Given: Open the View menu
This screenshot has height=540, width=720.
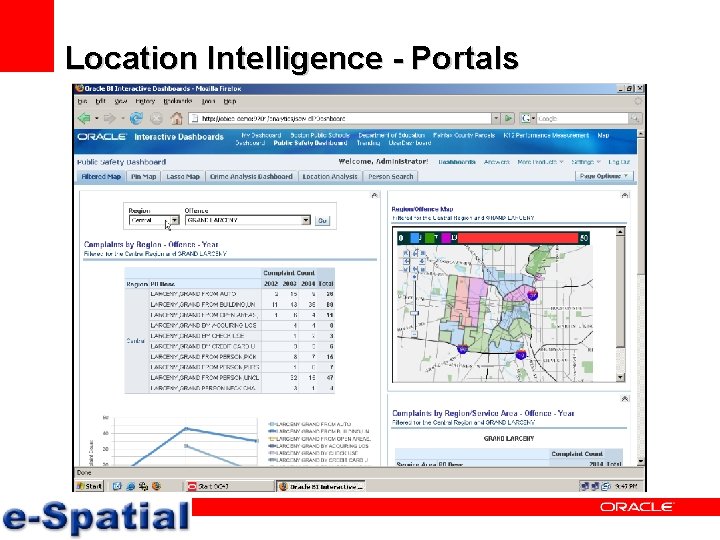Looking at the screenshot, I should [x=121, y=101].
